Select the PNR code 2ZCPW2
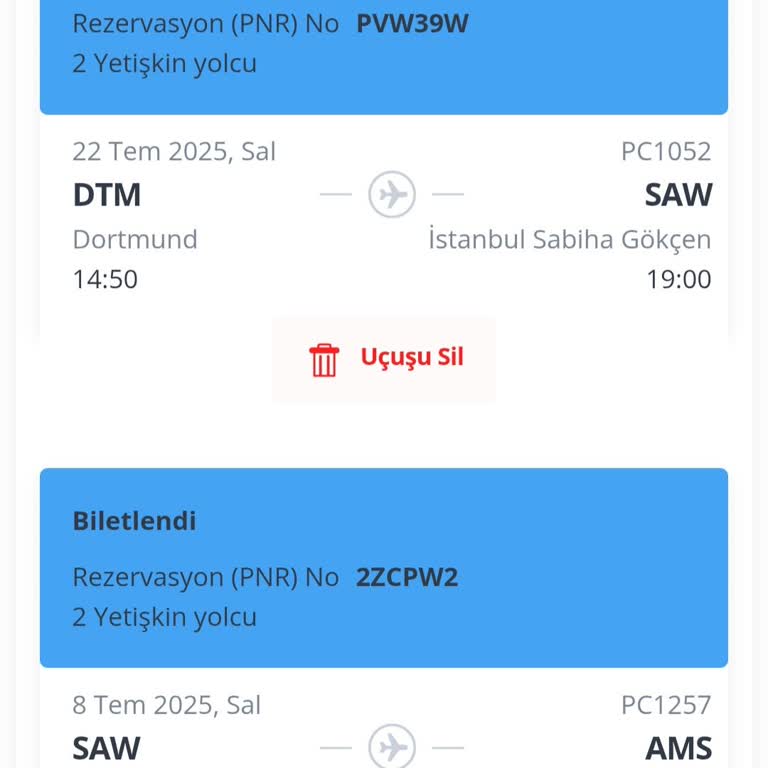The image size is (768, 768). pyautogui.click(x=407, y=577)
